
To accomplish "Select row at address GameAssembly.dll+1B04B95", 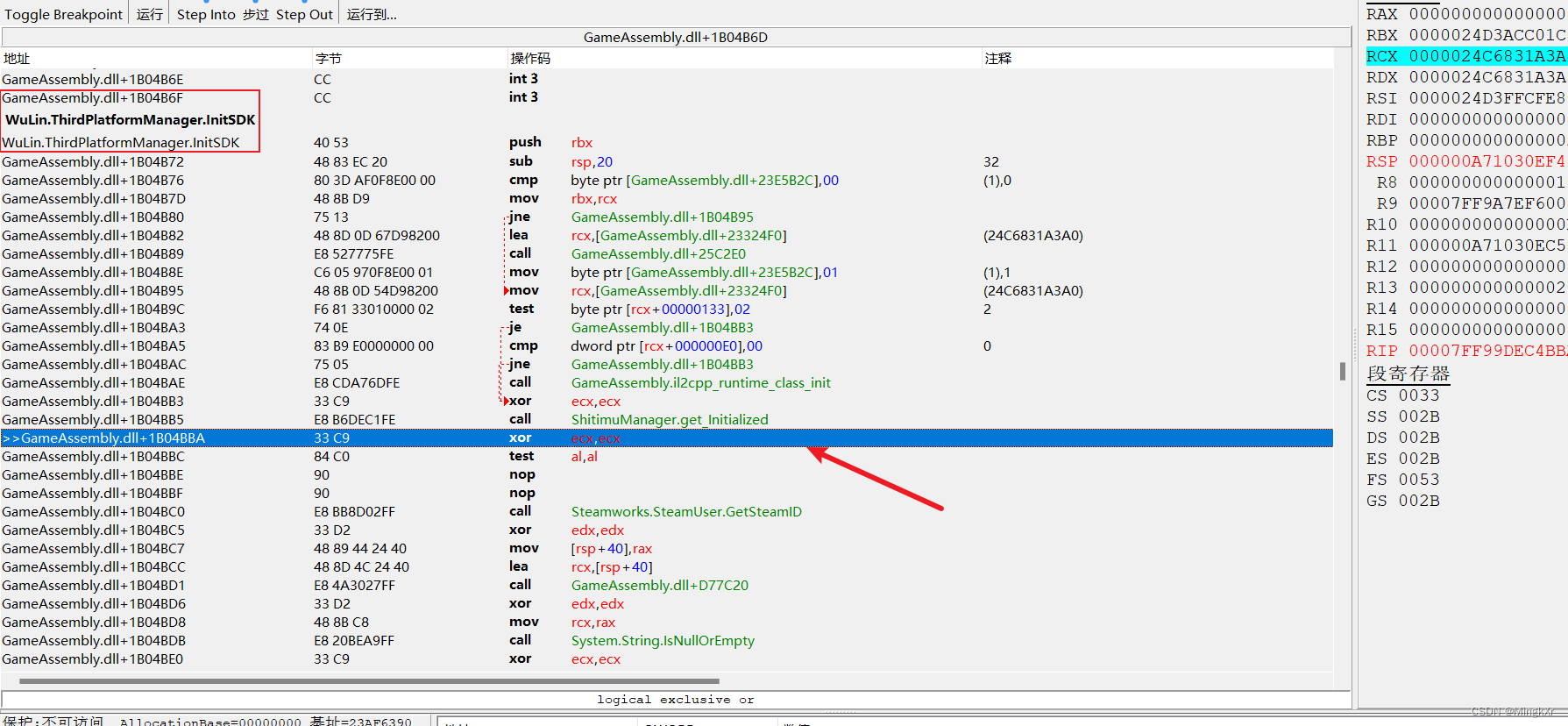I will pos(667,290).
